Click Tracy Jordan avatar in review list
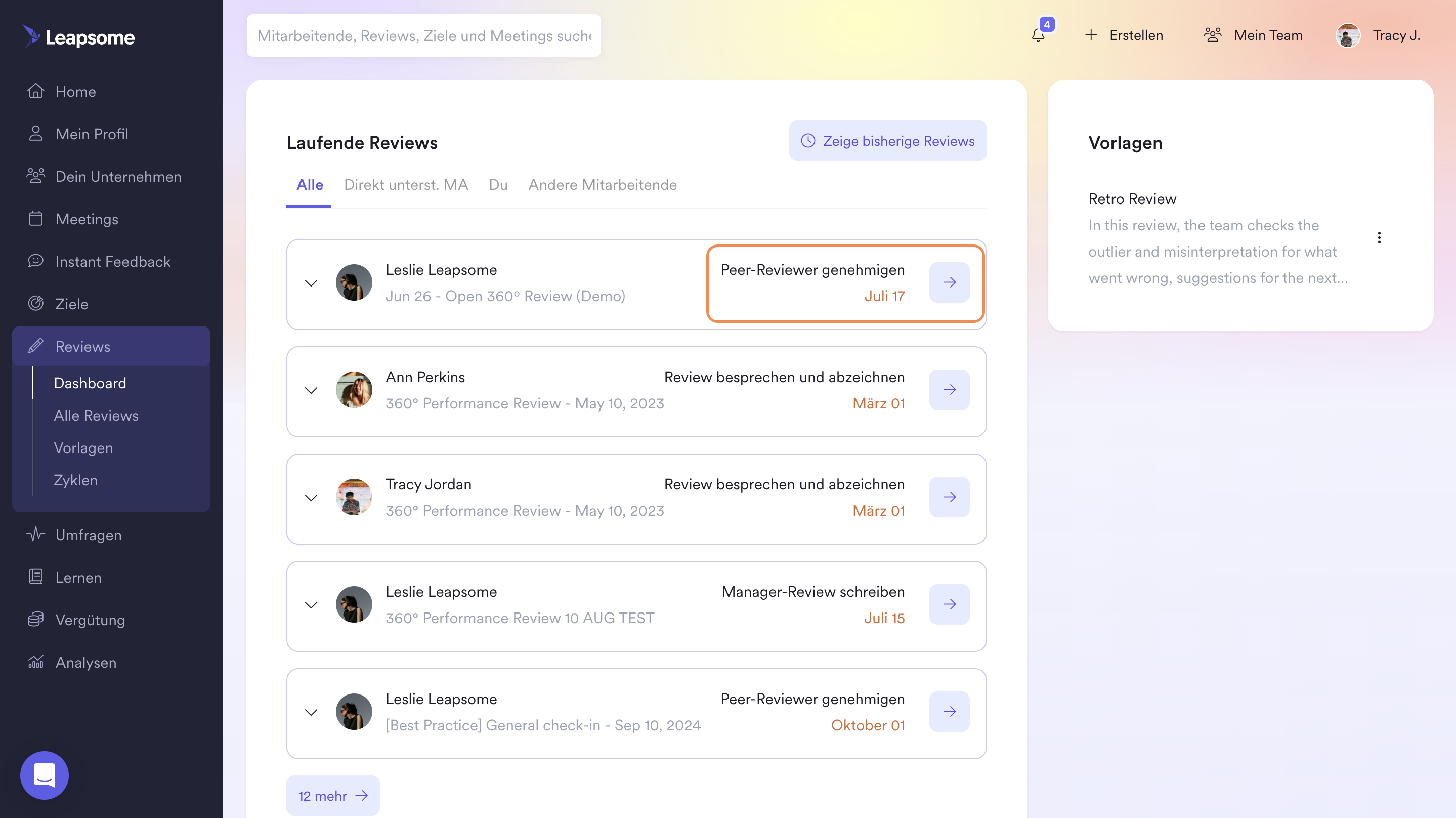 [354, 497]
